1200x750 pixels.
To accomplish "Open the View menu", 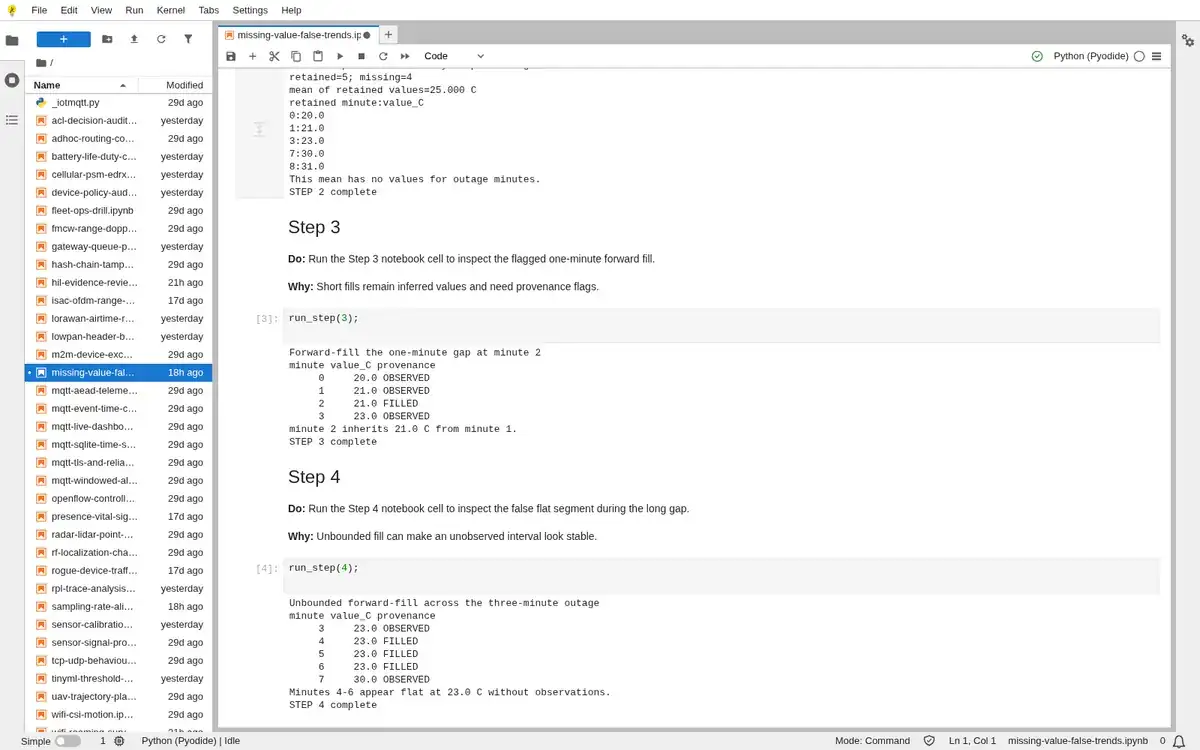I will click(x=101, y=10).
